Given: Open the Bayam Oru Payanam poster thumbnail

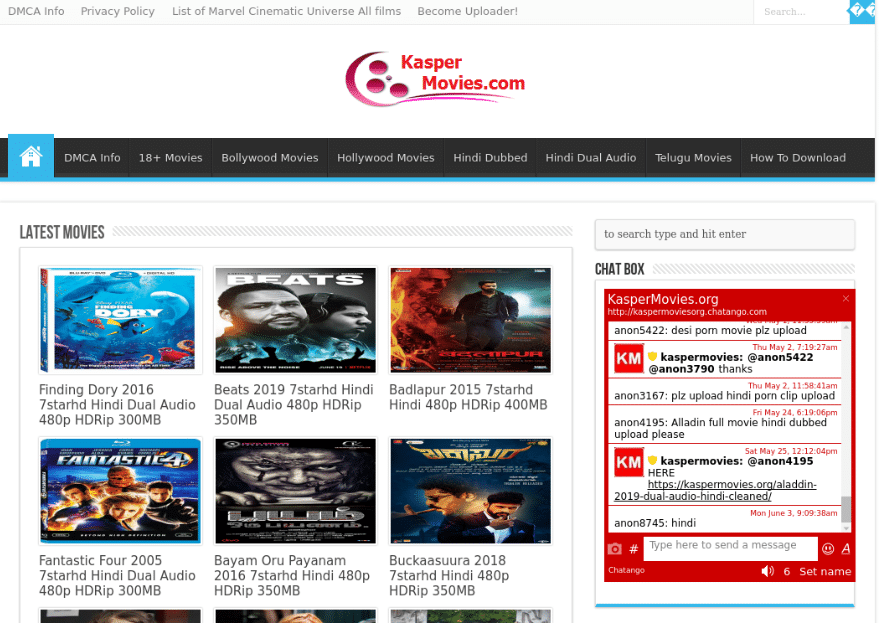Looking at the screenshot, I should tap(295, 491).
